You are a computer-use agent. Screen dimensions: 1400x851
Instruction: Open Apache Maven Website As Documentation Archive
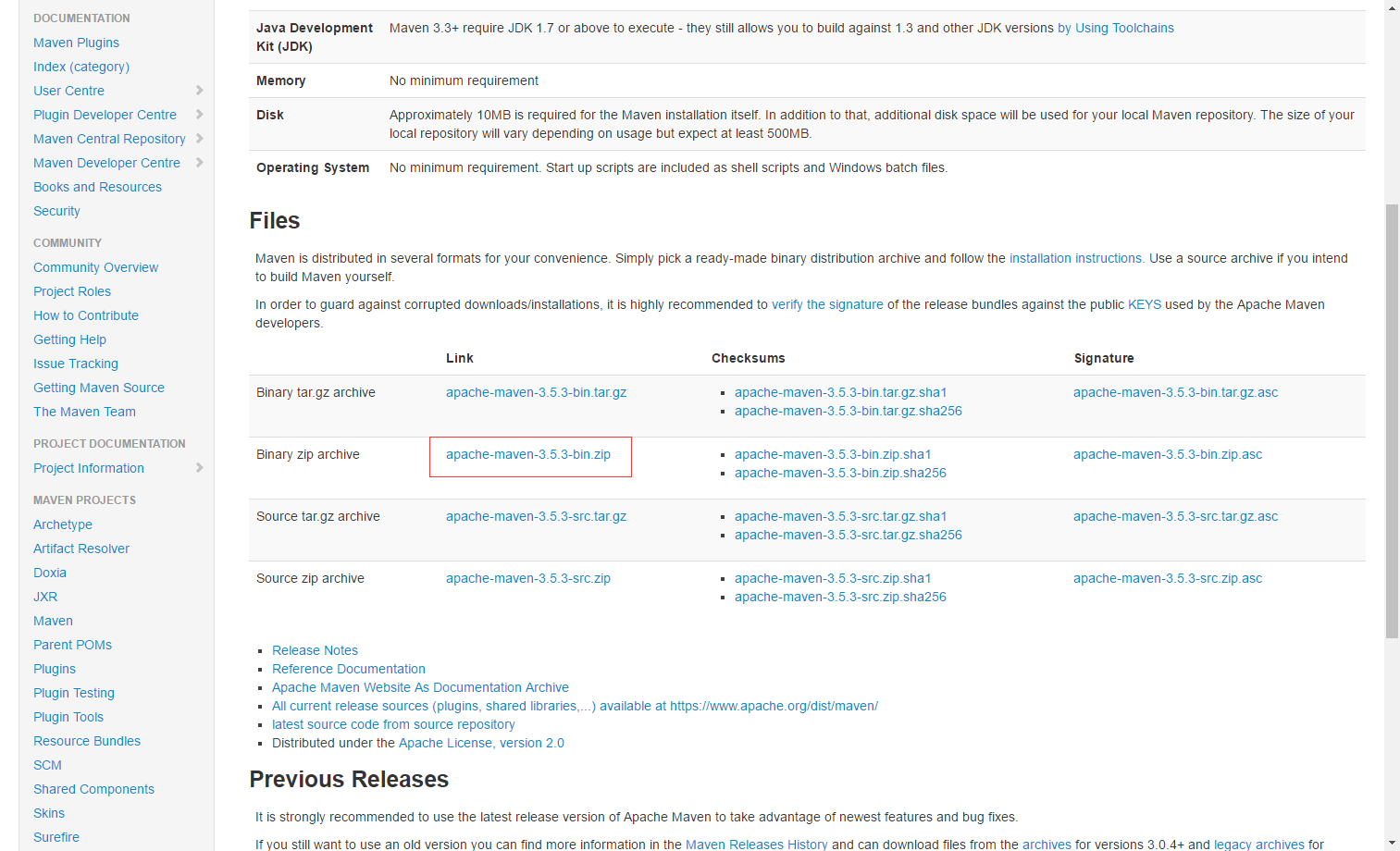[420, 687]
